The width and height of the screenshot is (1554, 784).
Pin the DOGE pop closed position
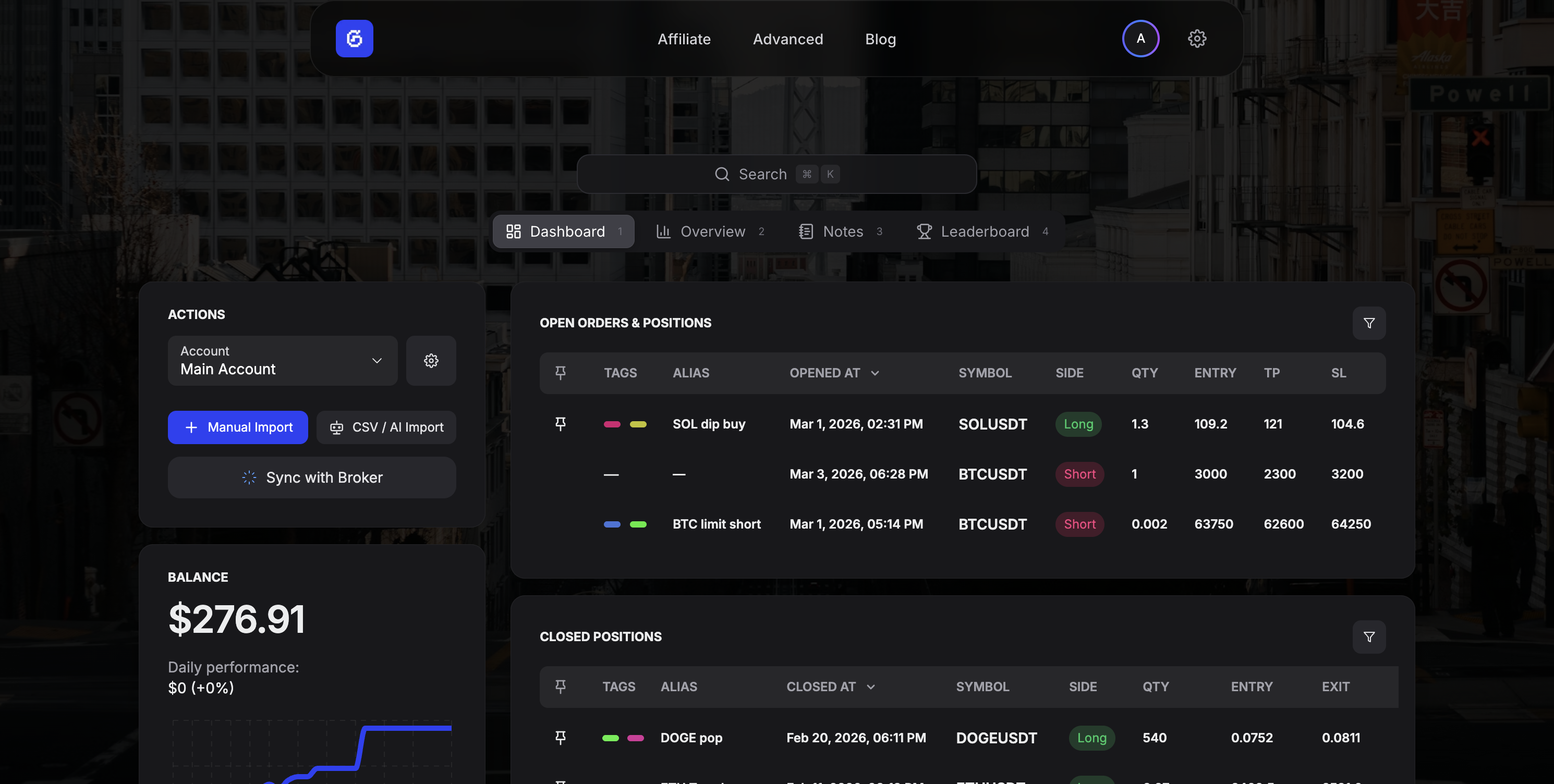pos(561,738)
